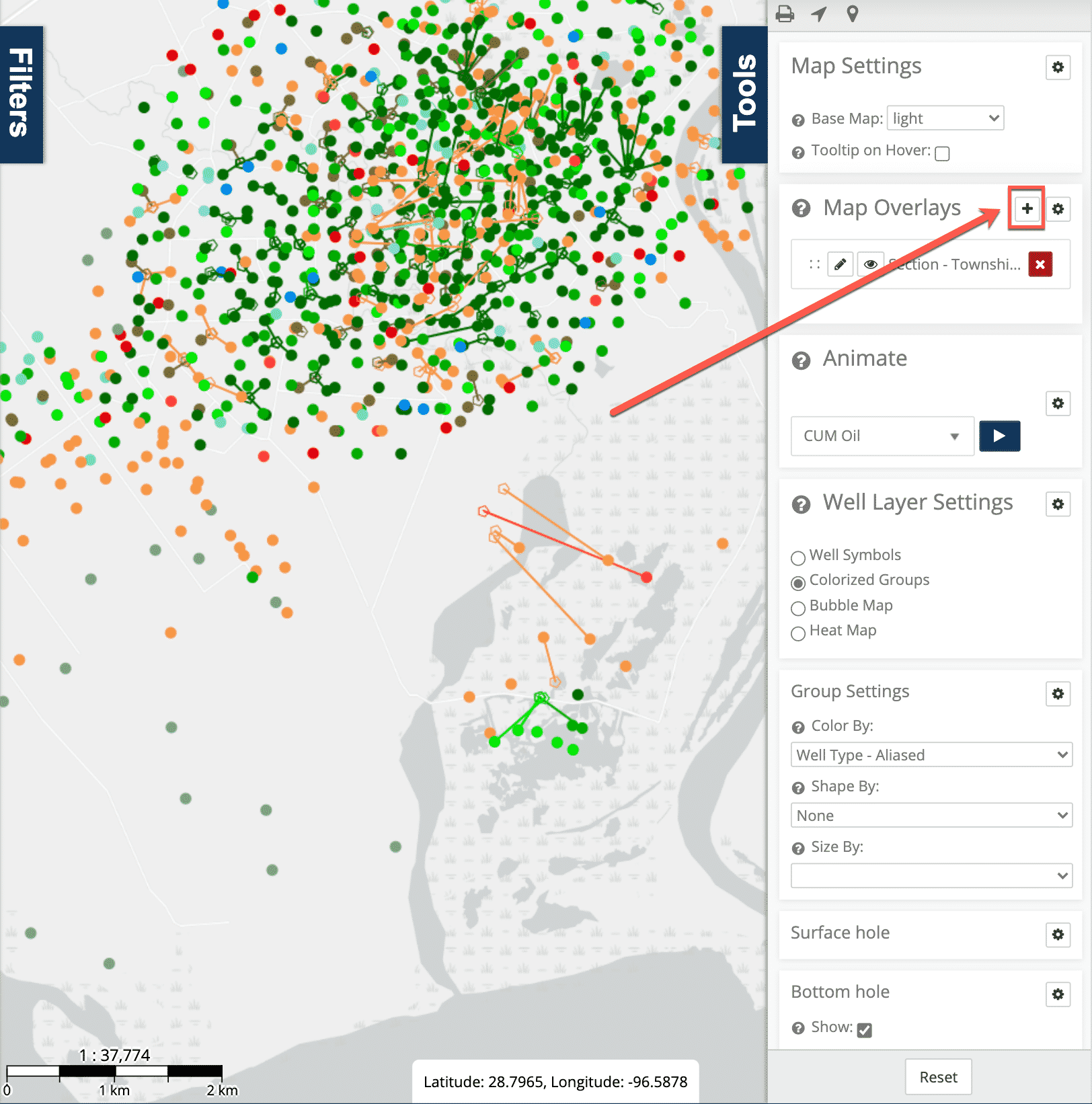Screen dimensions: 1092x1104
Task: Open the Tools panel
Action: [x=744, y=94]
